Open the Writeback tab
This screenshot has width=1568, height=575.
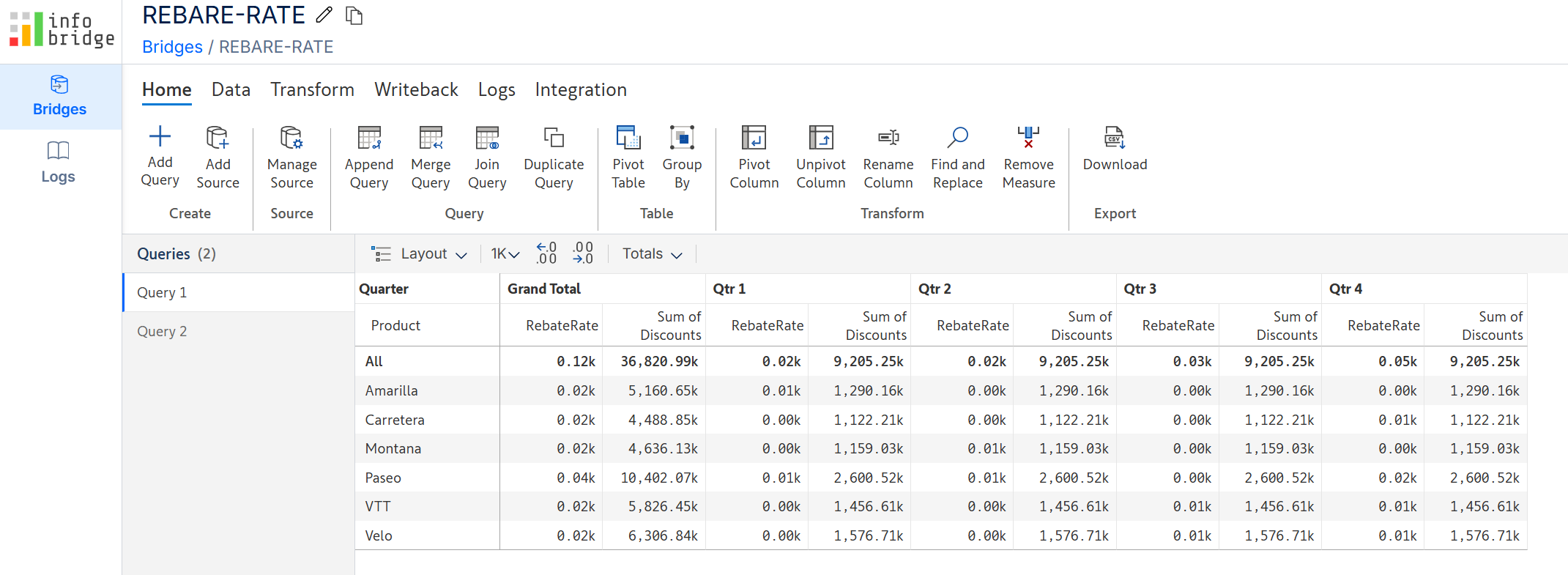coord(416,89)
